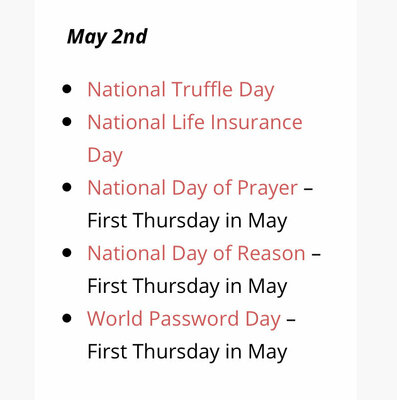
Task: Follow the National Day of Prayer link
Action: pyautogui.click(x=192, y=188)
